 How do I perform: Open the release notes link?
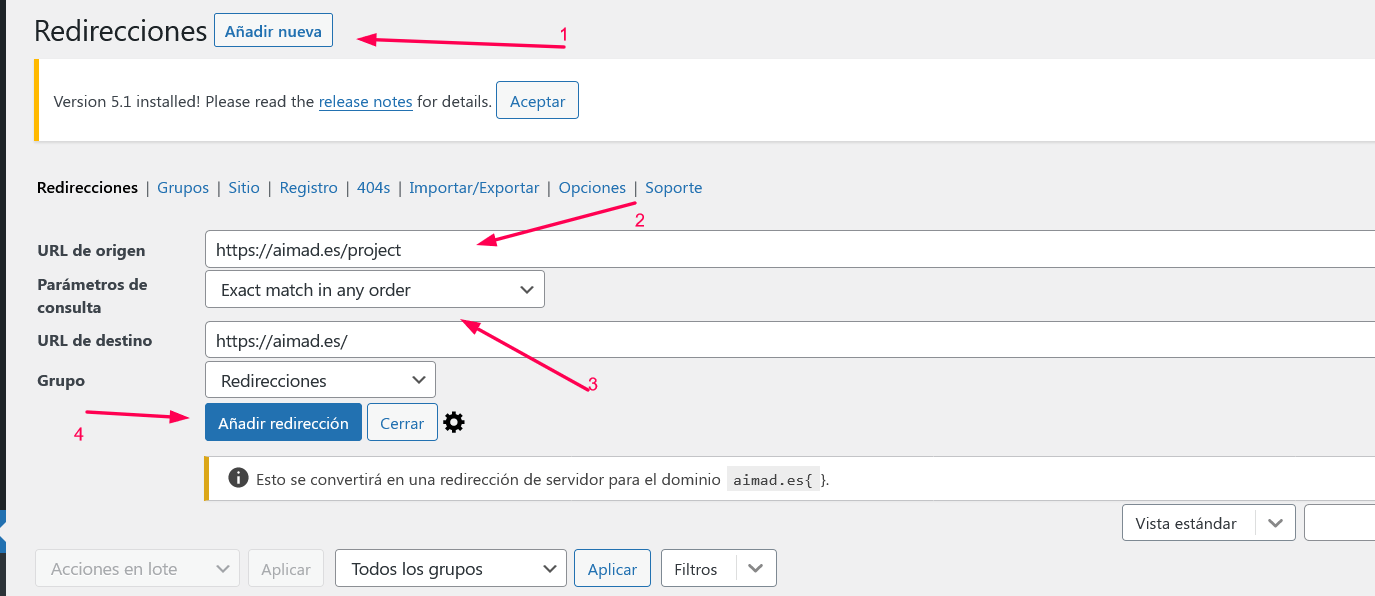[x=366, y=101]
